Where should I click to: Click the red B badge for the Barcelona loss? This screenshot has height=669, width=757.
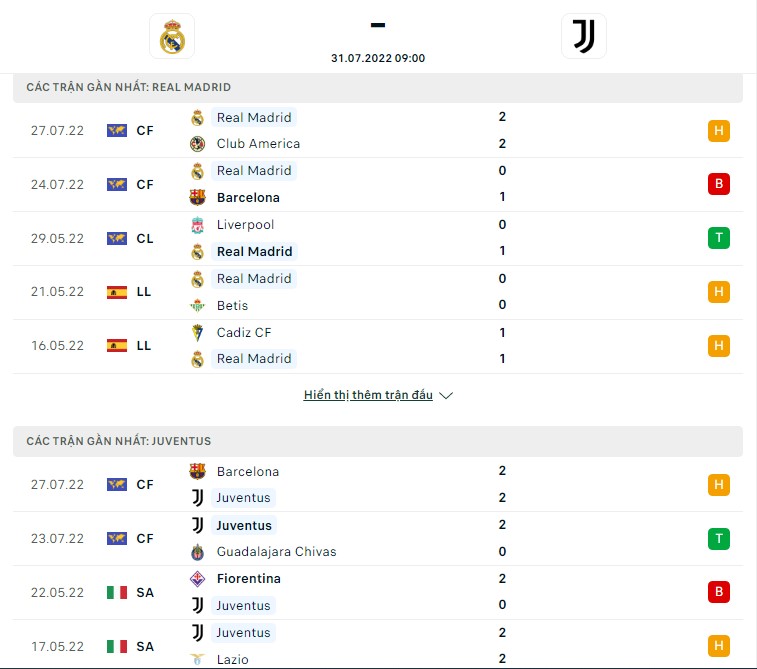[719, 184]
